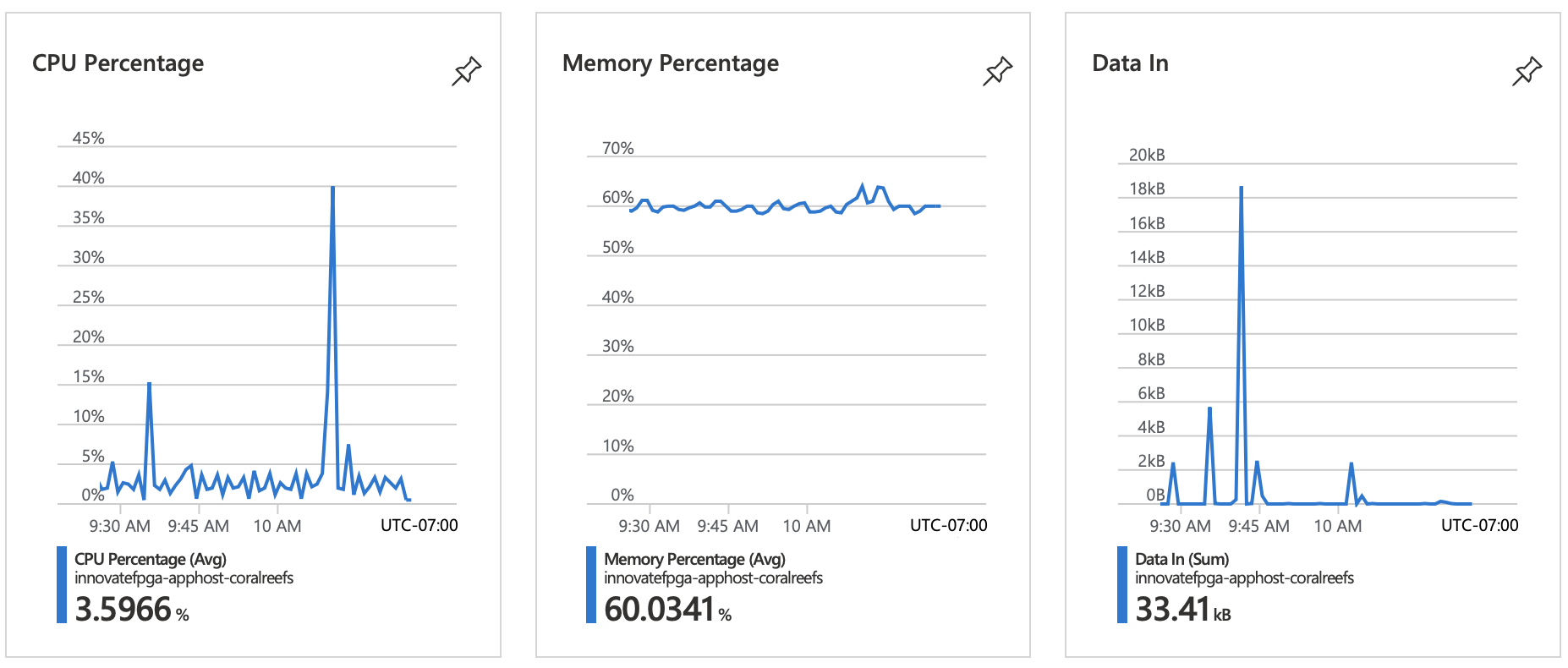The height and width of the screenshot is (668, 1568).
Task: Click the 60.0341 % memory average value
Action: tap(667, 610)
